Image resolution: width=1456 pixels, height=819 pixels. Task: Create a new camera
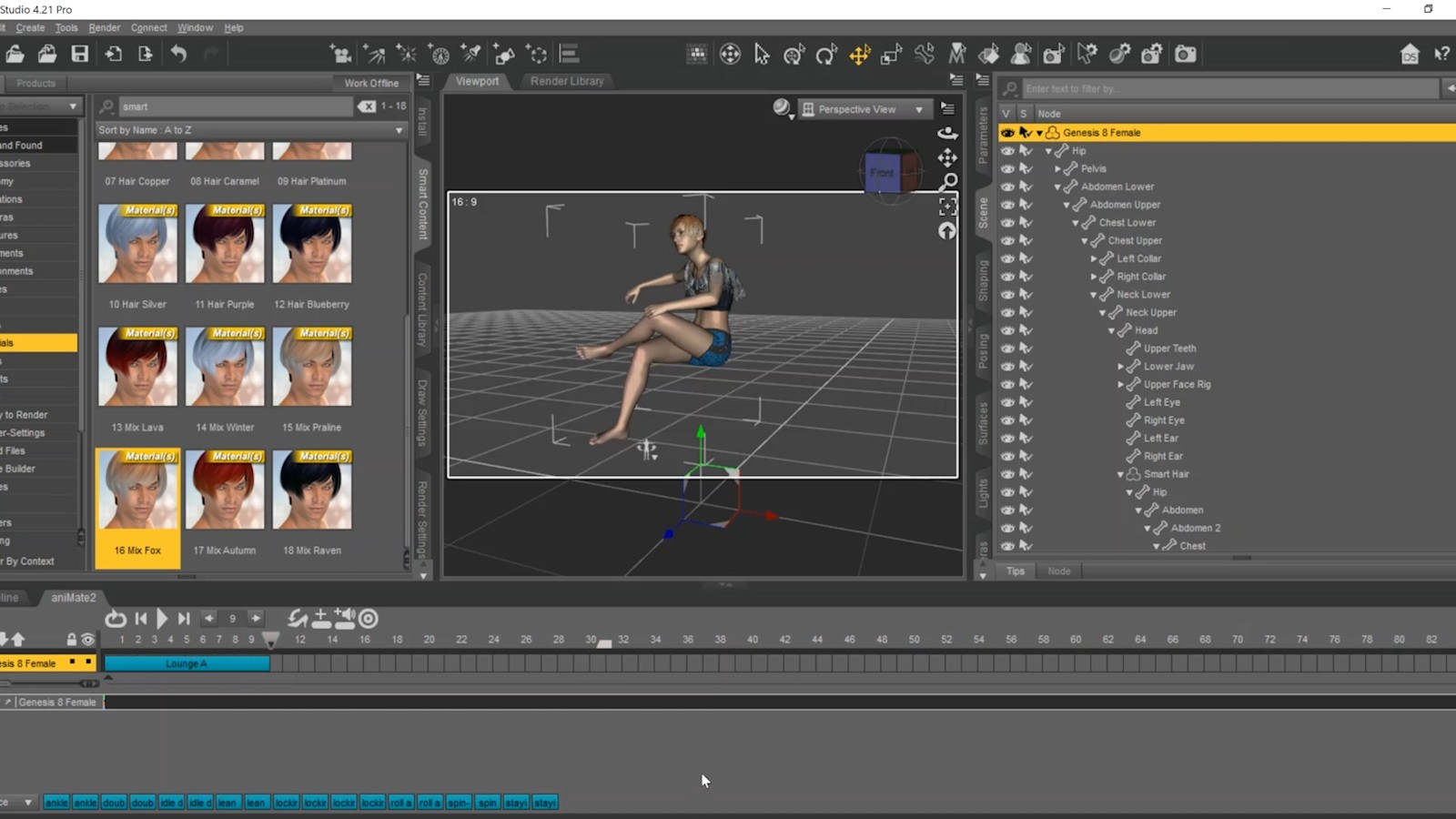click(340, 55)
